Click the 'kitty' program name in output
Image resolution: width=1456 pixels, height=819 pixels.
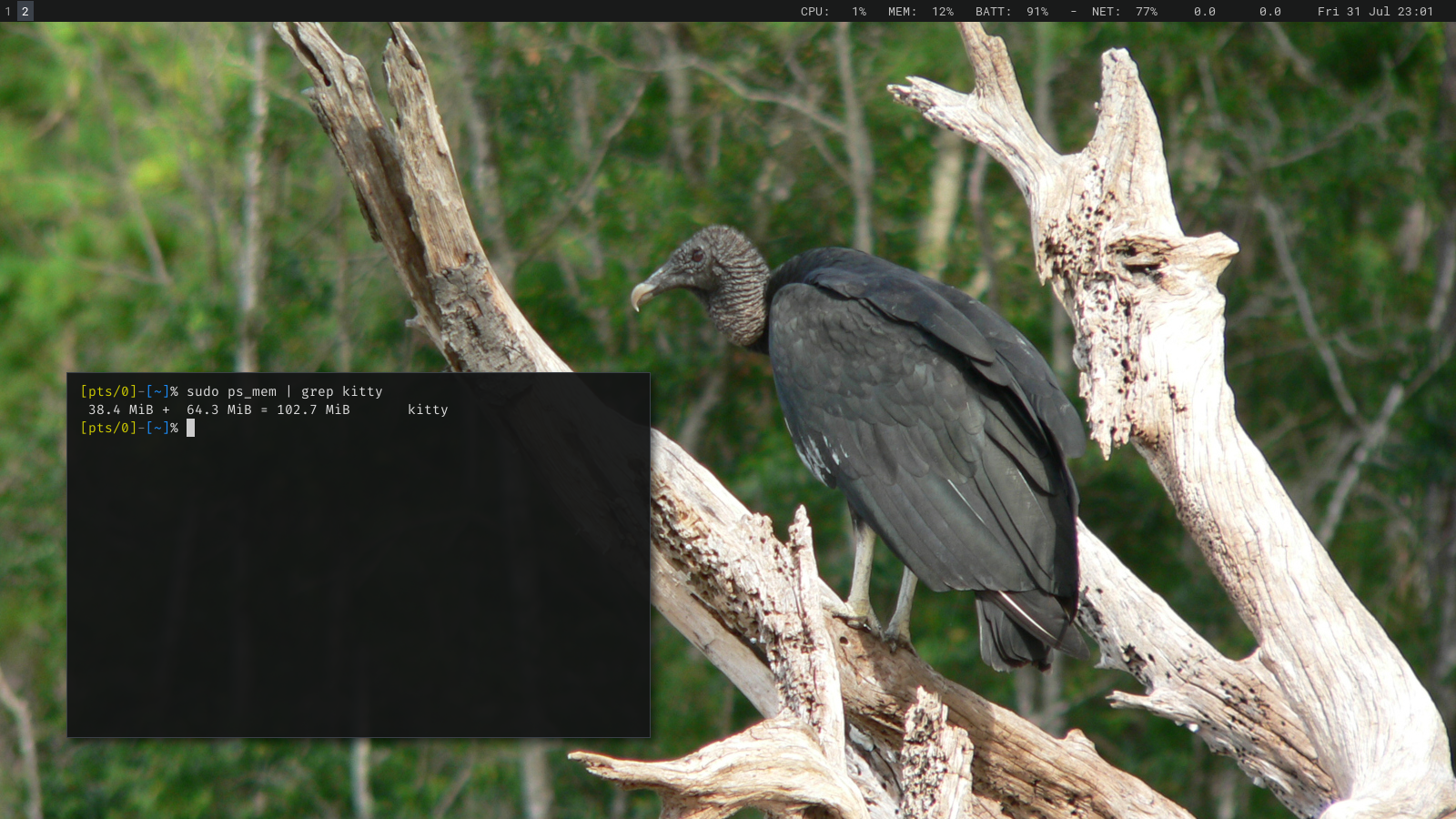[x=428, y=409]
